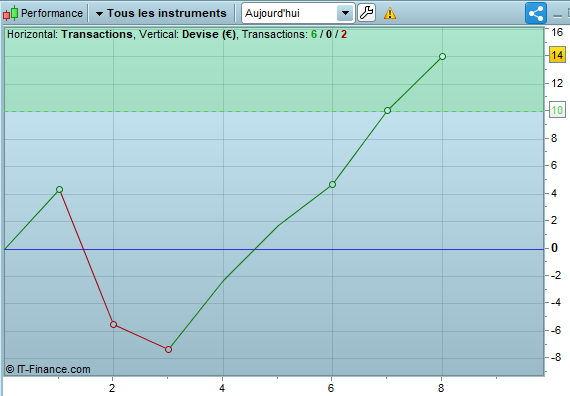Click the yellow 14 value marker
Image resolution: width=570 pixels, height=396 pixels.
click(557, 55)
